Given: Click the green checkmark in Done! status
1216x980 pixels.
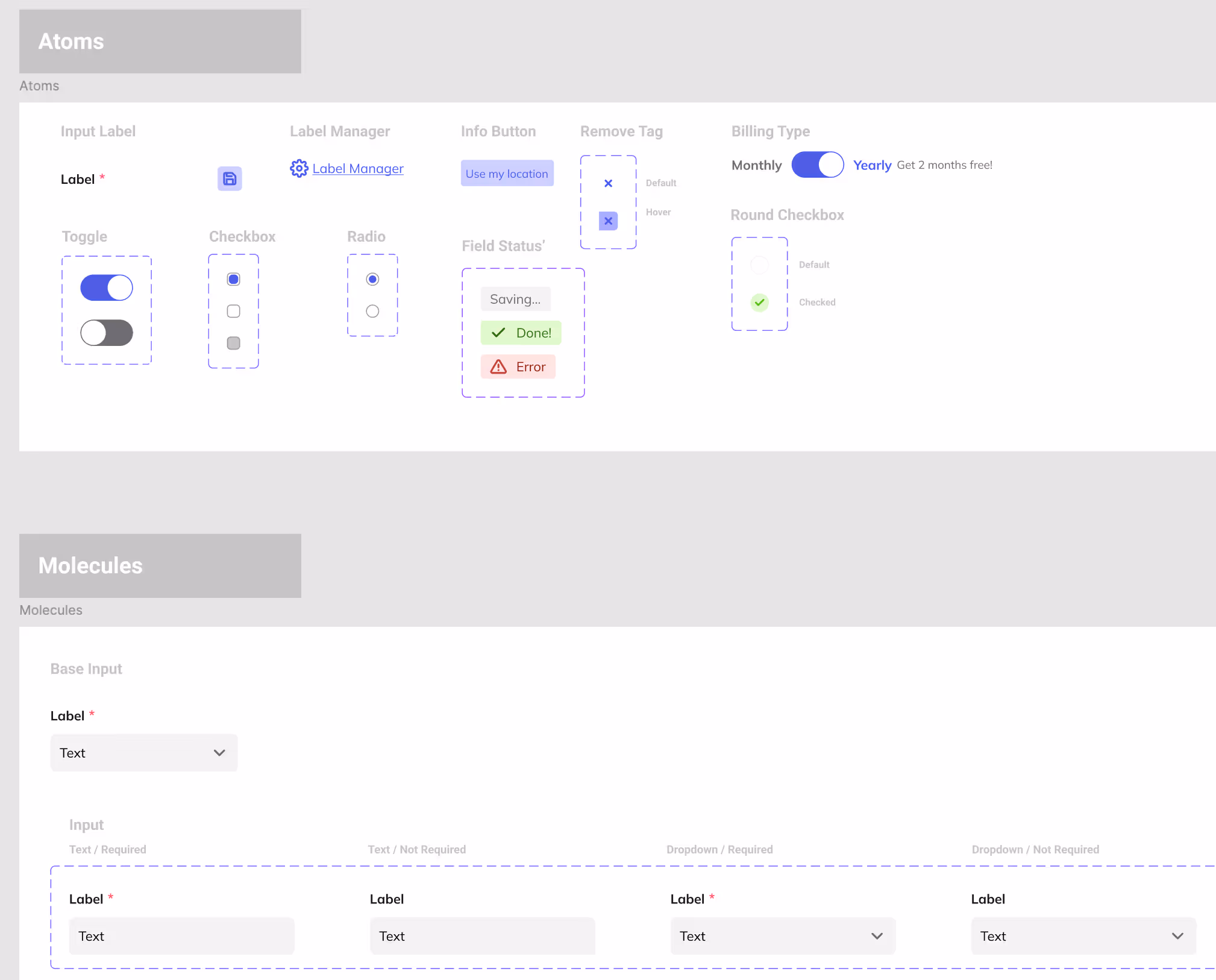Looking at the screenshot, I should click(x=498, y=333).
